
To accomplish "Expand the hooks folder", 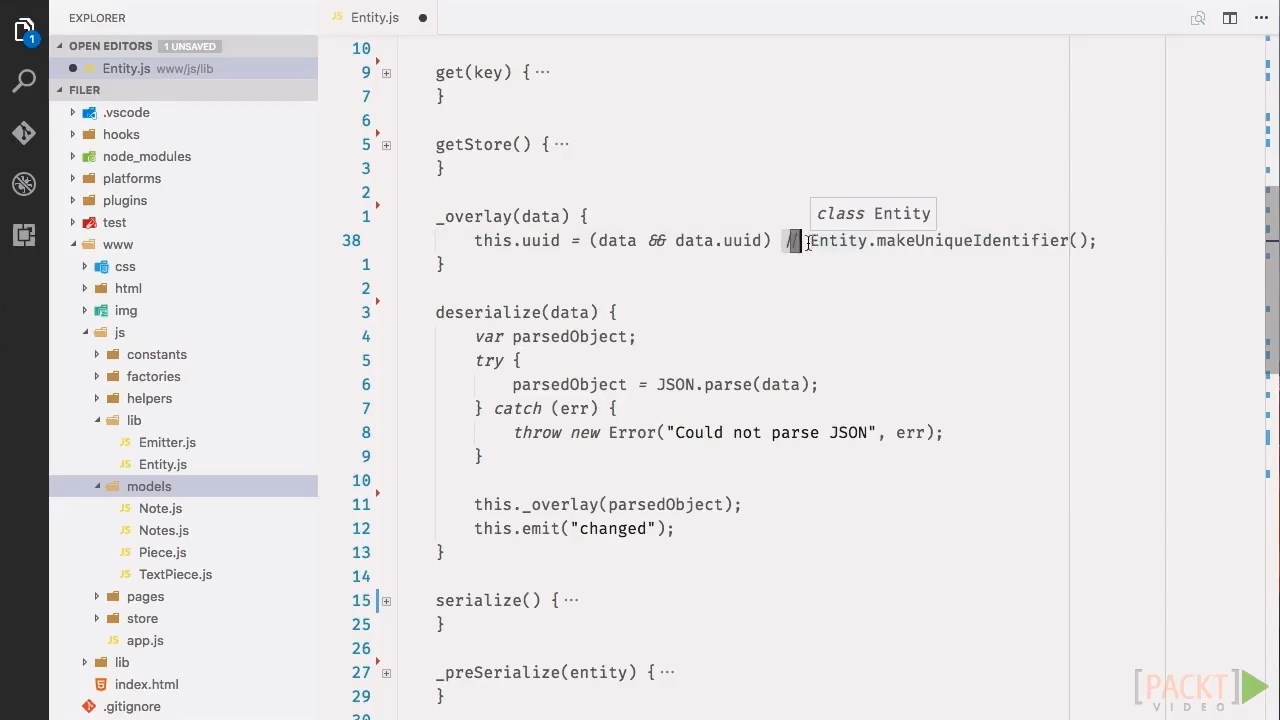I will point(121,134).
